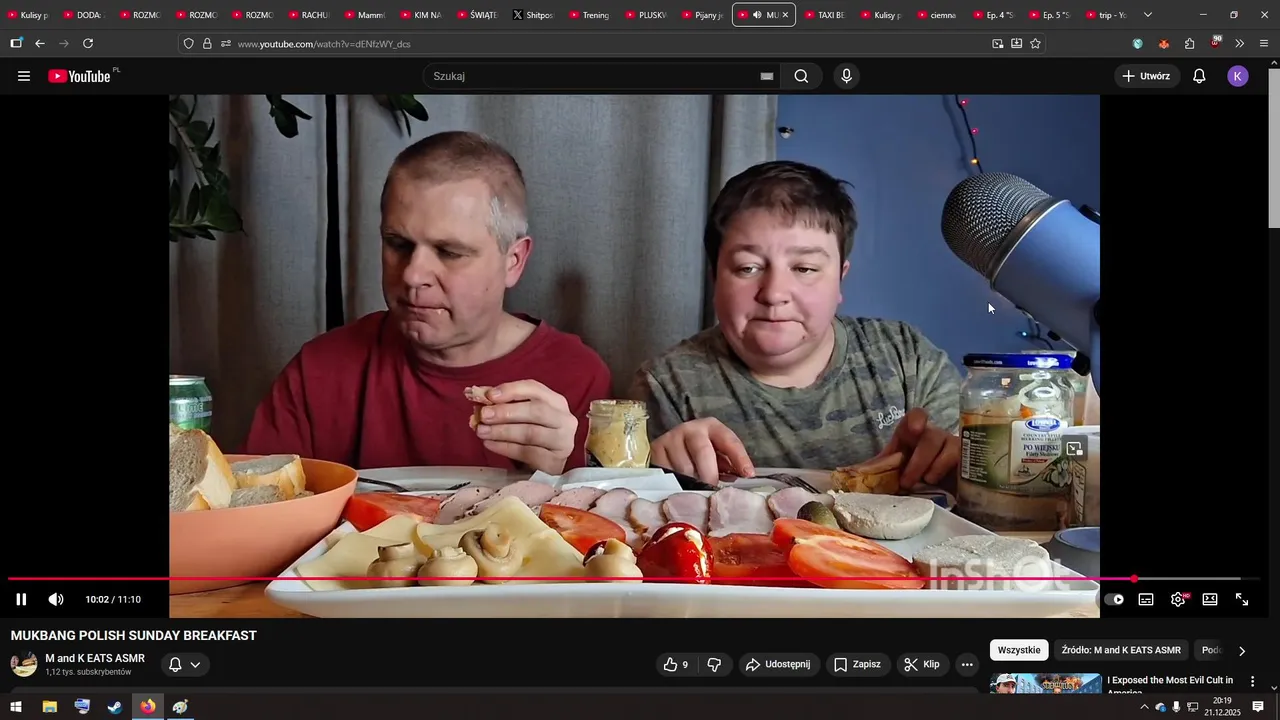
Task: Switch to the trip - Yo tab
Action: click(1105, 15)
